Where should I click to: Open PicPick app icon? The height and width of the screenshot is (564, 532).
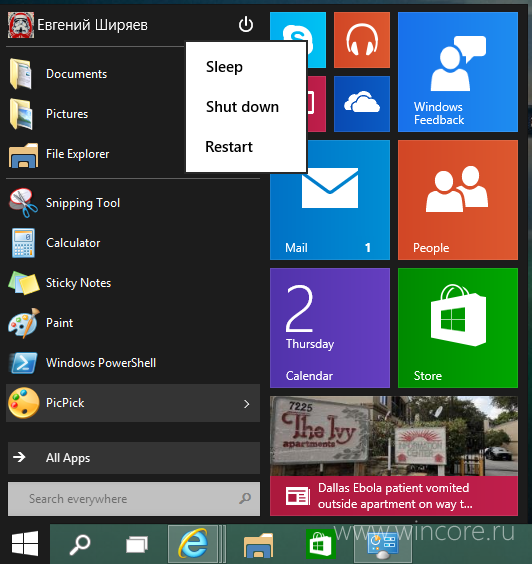tap(24, 403)
